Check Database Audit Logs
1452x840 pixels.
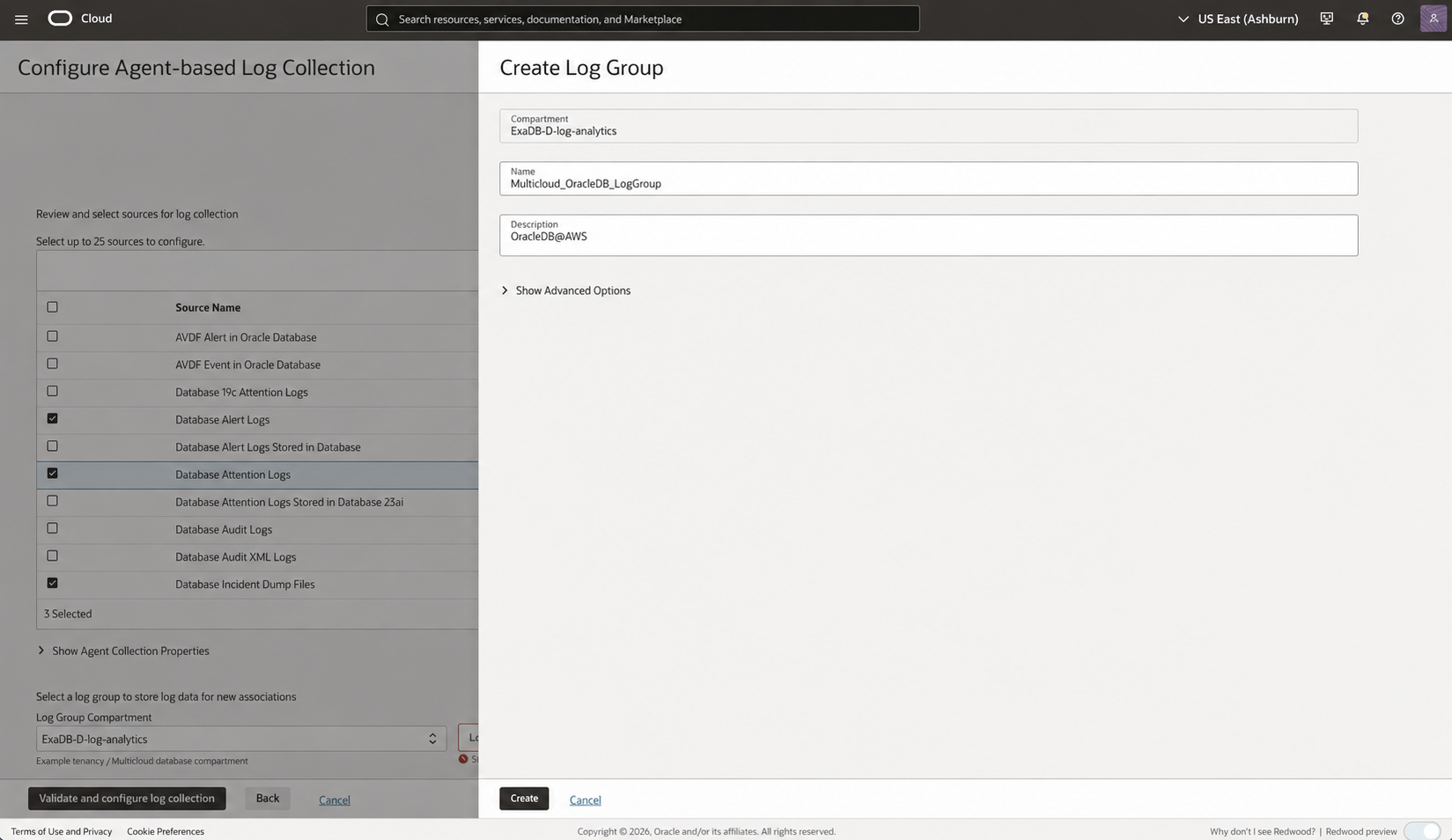click(x=52, y=528)
